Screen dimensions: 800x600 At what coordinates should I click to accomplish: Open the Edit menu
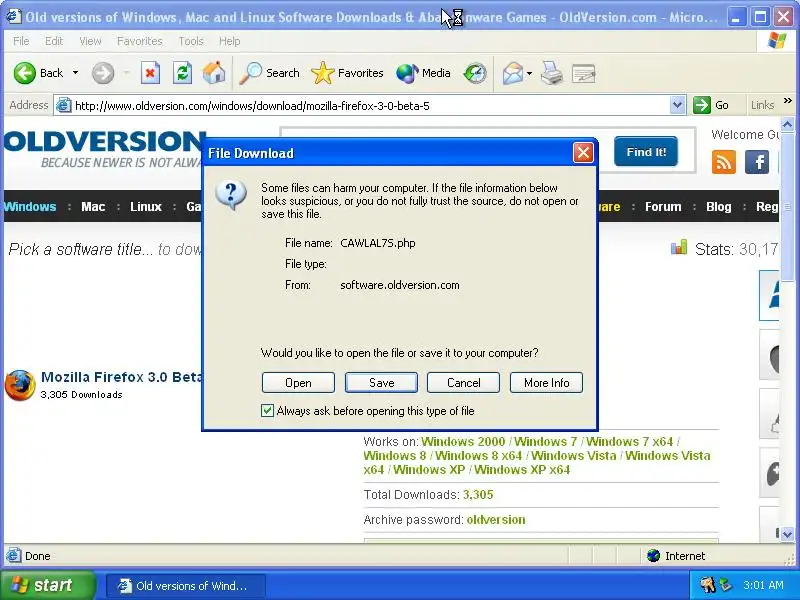click(54, 41)
